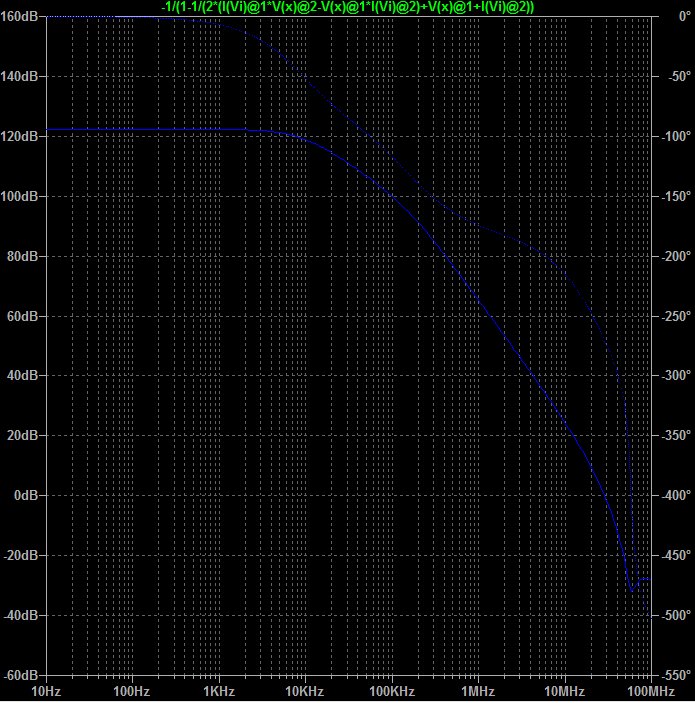Click the 60dB left axis label
Image resolution: width=695 pixels, height=703 pixels.
point(22,317)
